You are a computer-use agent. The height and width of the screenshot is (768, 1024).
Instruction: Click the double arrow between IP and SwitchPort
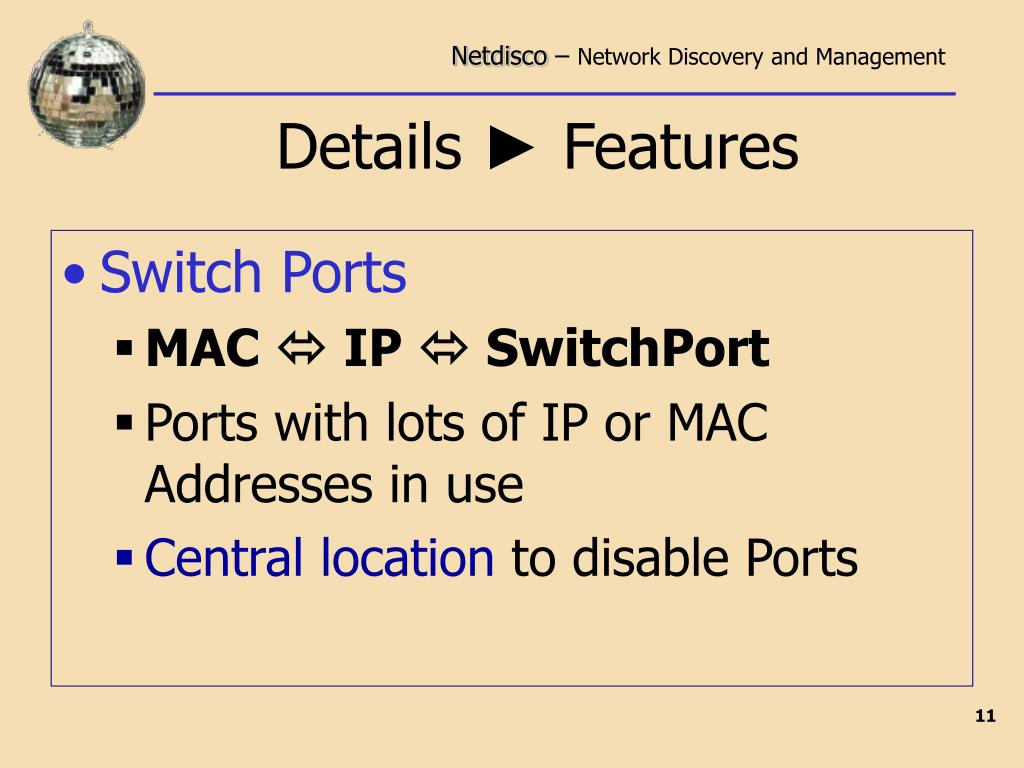pyautogui.click(x=444, y=348)
